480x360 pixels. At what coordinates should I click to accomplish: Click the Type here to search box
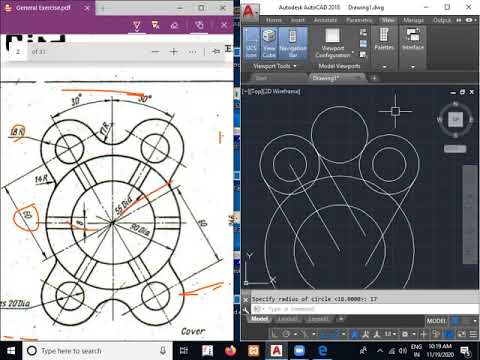97,351
